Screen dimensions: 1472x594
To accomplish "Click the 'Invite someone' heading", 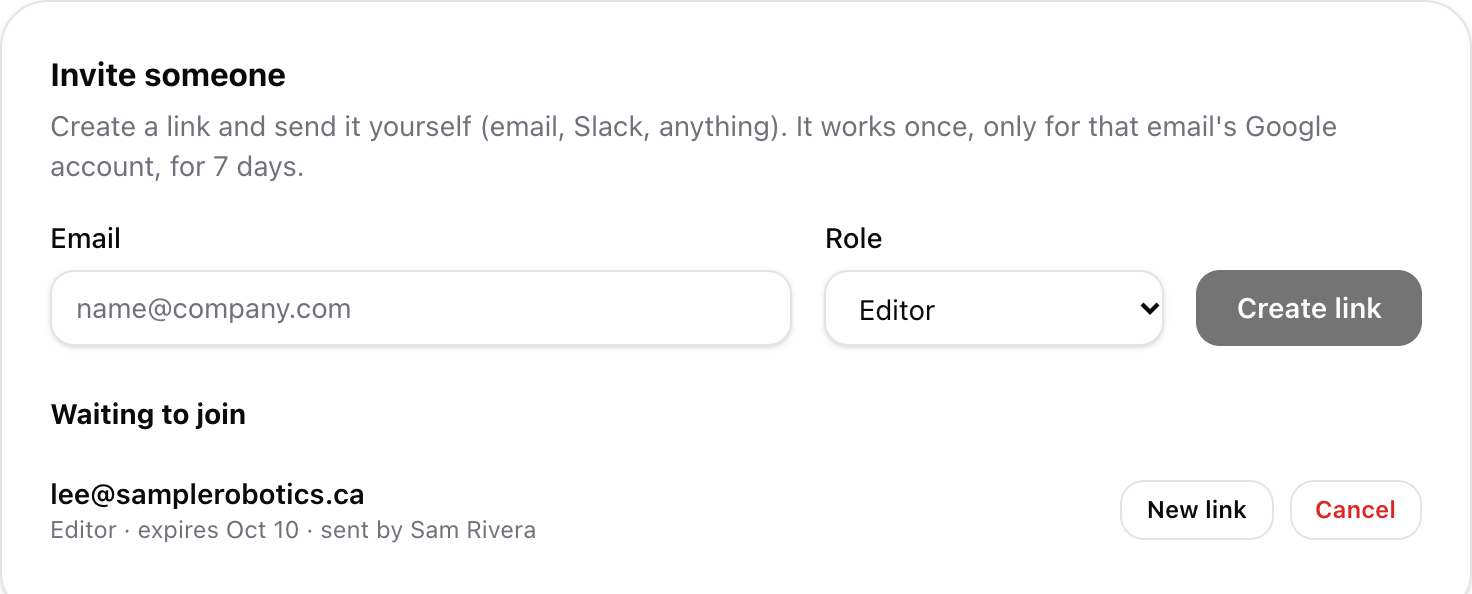I will pos(168,75).
